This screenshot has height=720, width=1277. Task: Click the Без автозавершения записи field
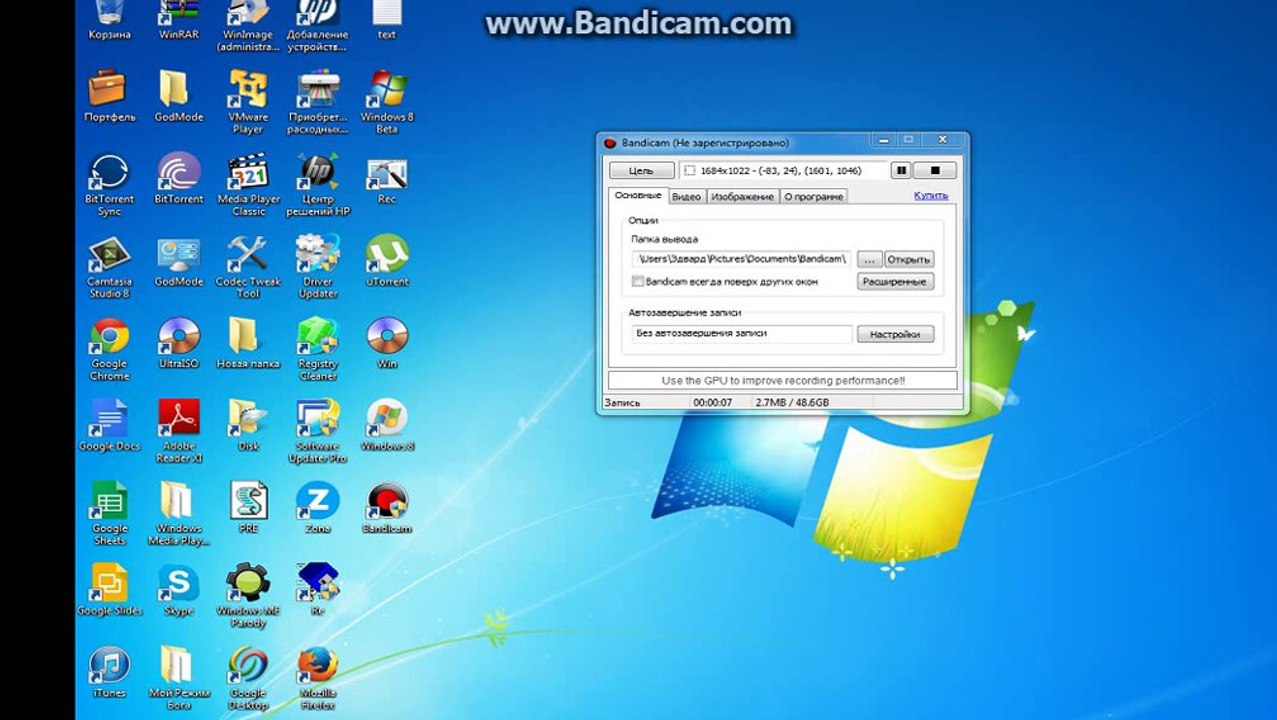(x=741, y=334)
